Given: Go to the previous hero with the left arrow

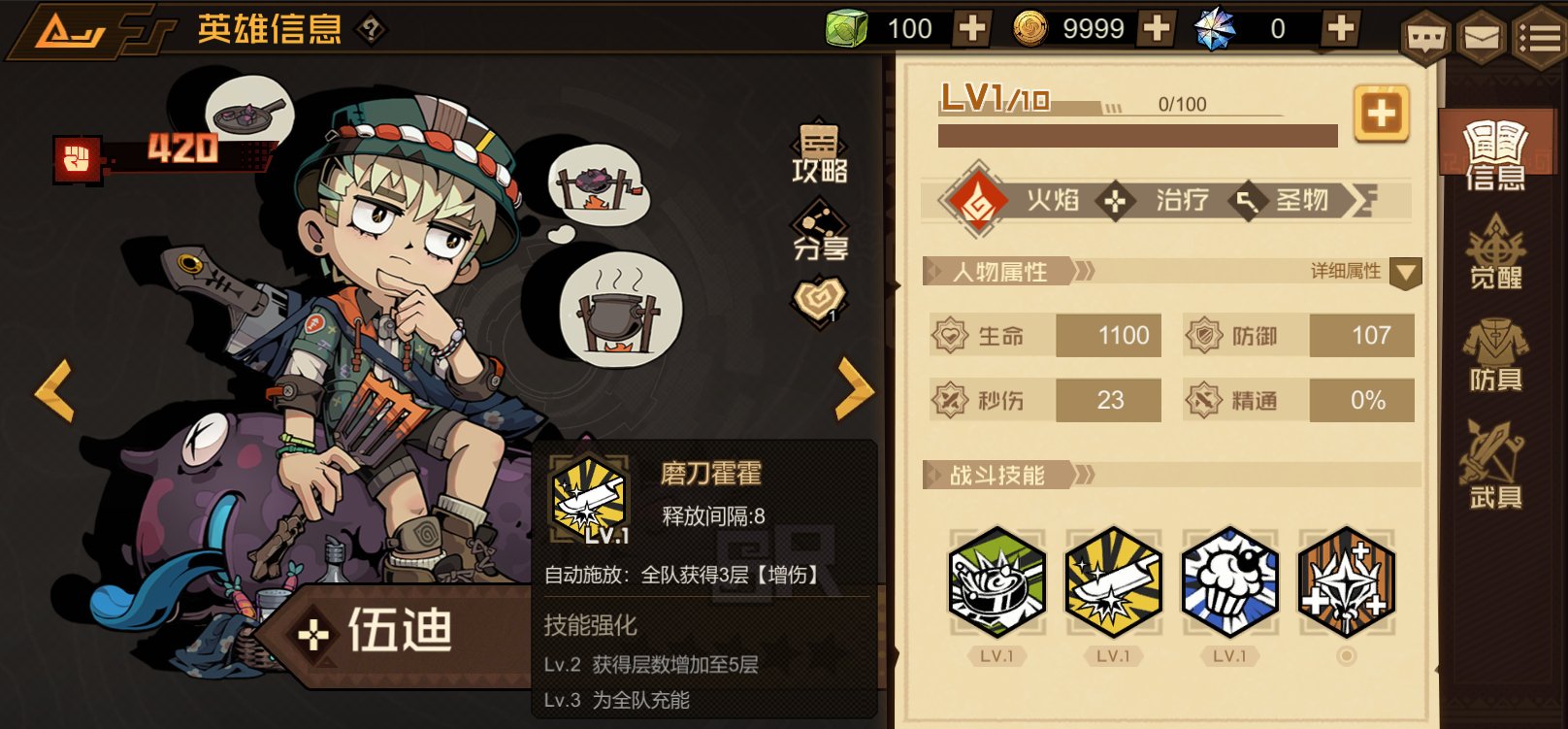Looking at the screenshot, I should [x=54, y=390].
